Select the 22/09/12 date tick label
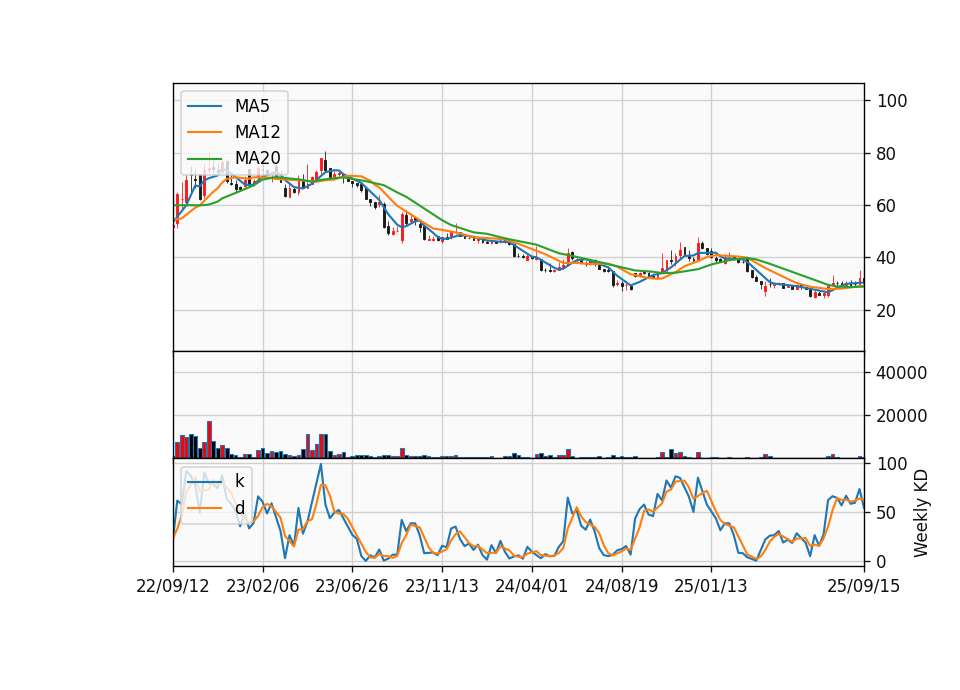The image size is (960, 690). 173,586
